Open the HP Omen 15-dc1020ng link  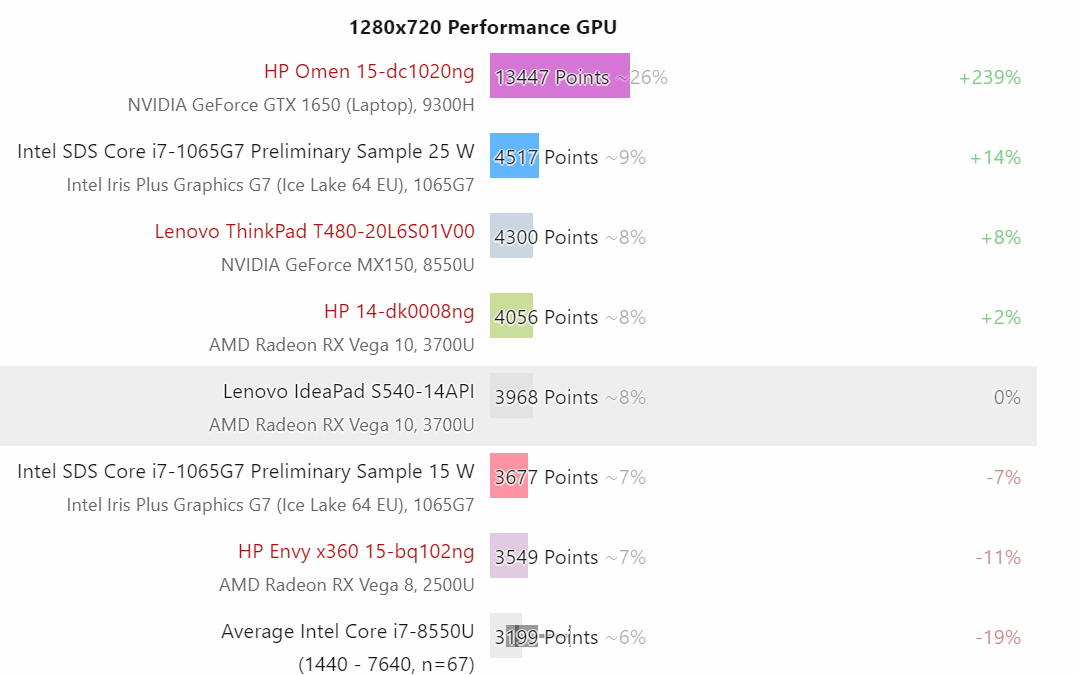click(369, 71)
